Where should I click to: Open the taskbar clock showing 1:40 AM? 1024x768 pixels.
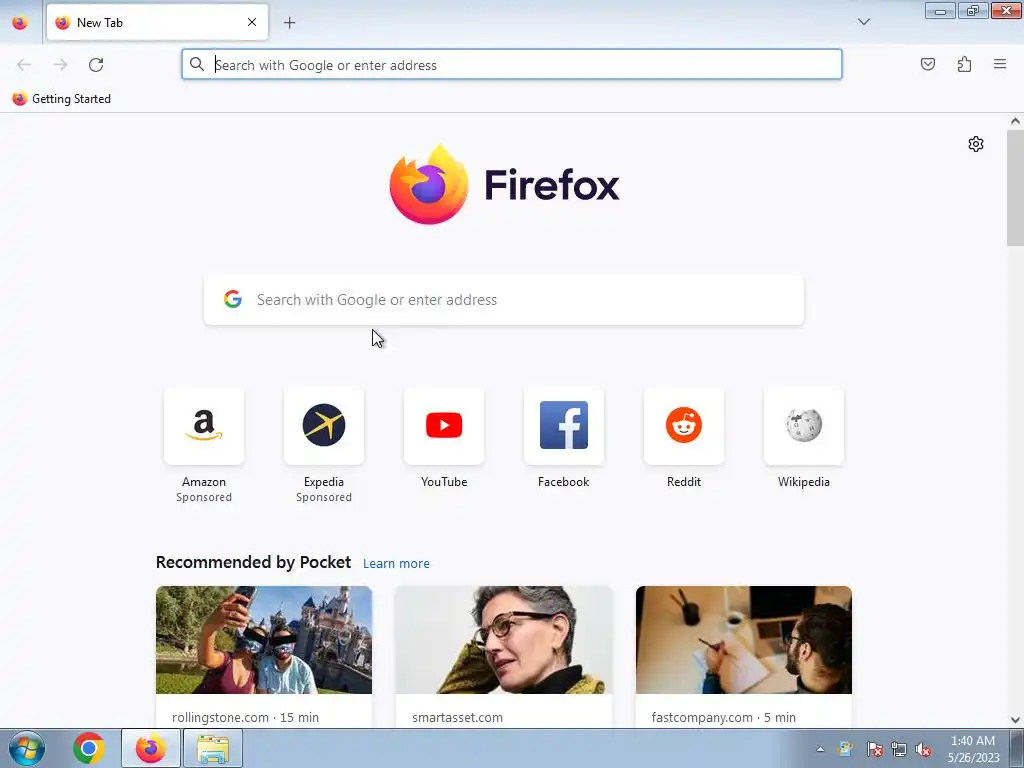click(973, 749)
